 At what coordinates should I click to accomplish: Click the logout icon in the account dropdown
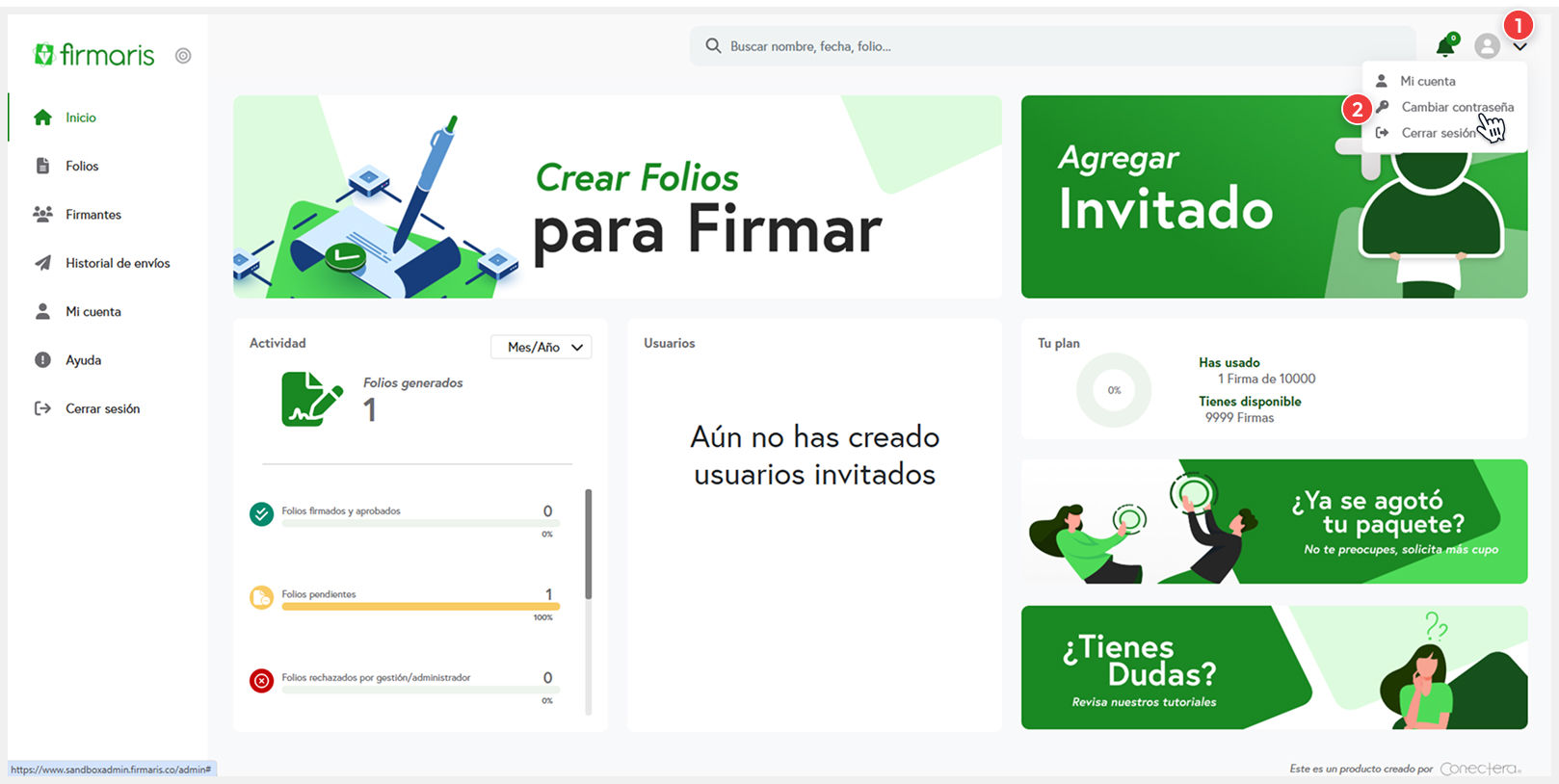[1382, 133]
